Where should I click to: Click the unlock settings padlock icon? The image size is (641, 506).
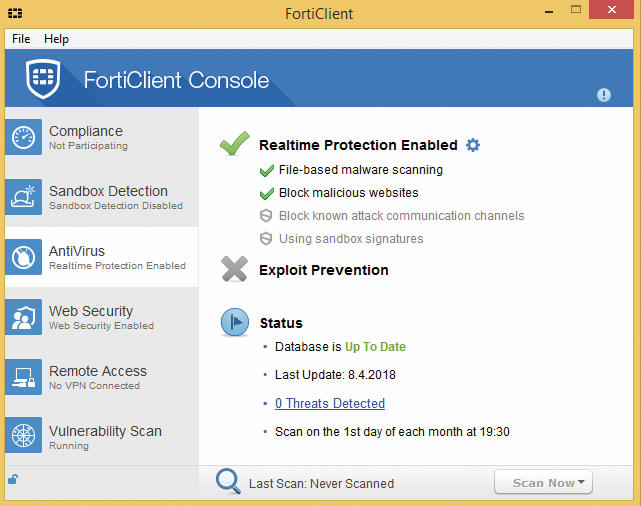pyautogui.click(x=13, y=479)
